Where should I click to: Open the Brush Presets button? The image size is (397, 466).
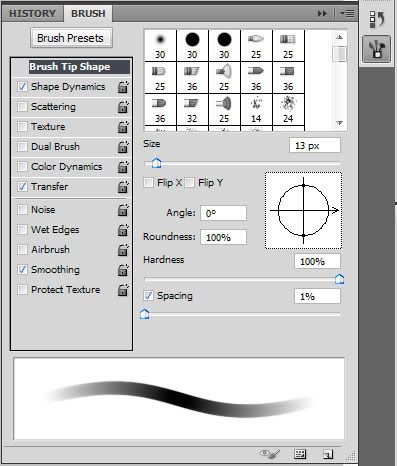pos(71,38)
